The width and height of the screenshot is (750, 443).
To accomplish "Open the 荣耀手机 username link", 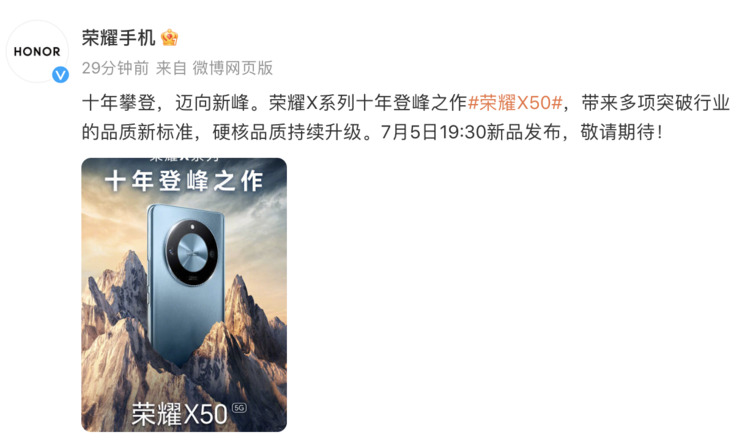I will click(x=119, y=37).
